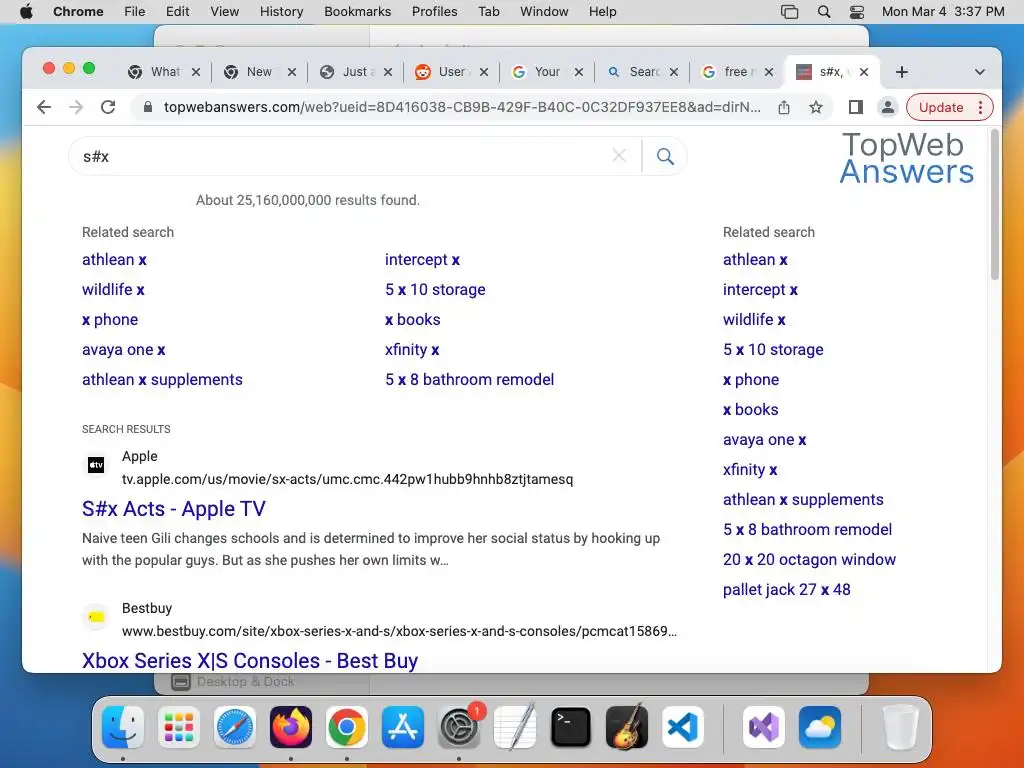The height and width of the screenshot is (768, 1024).
Task: Open the View menu
Action: coord(224,11)
